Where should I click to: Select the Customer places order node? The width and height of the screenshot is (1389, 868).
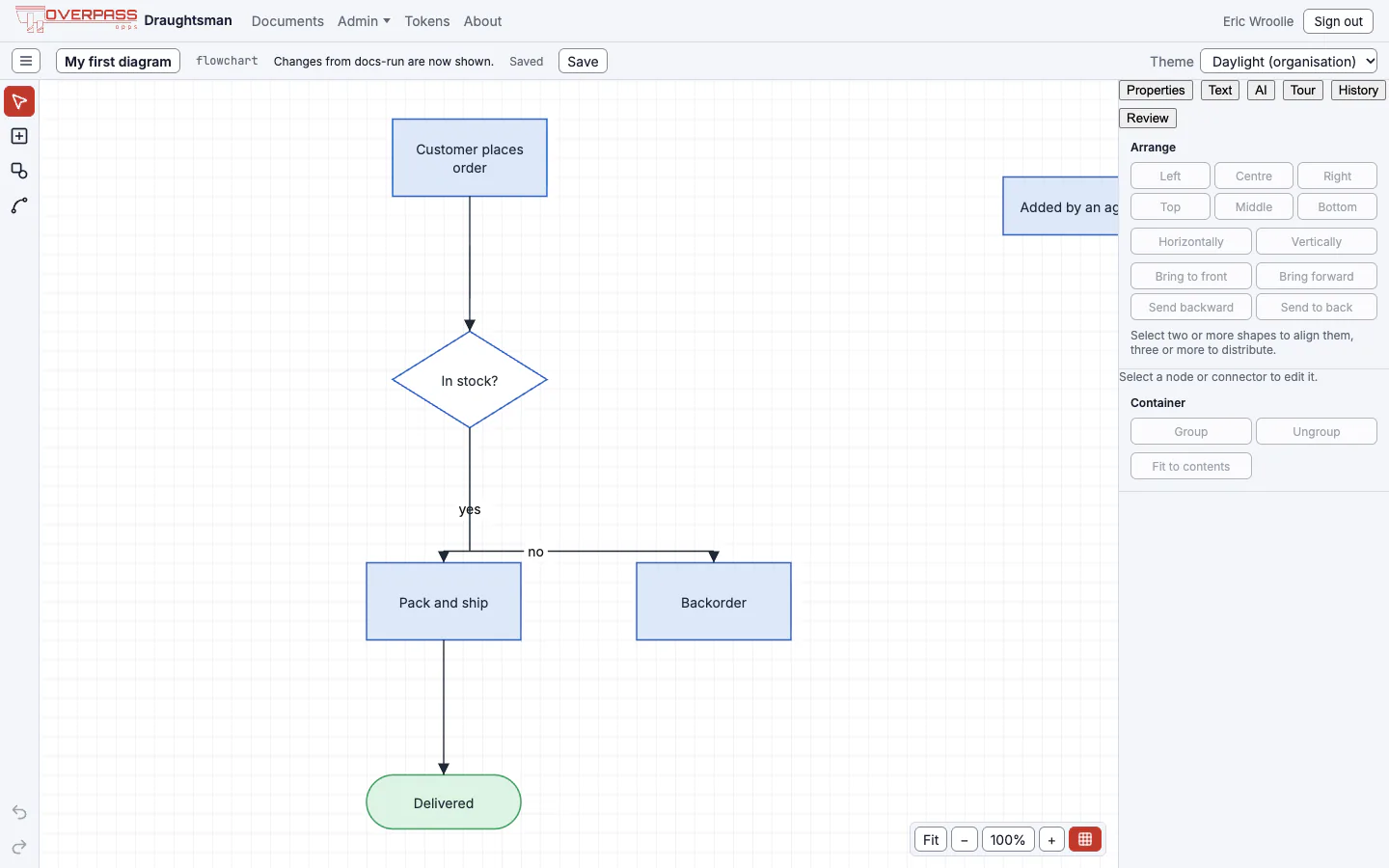coord(470,158)
